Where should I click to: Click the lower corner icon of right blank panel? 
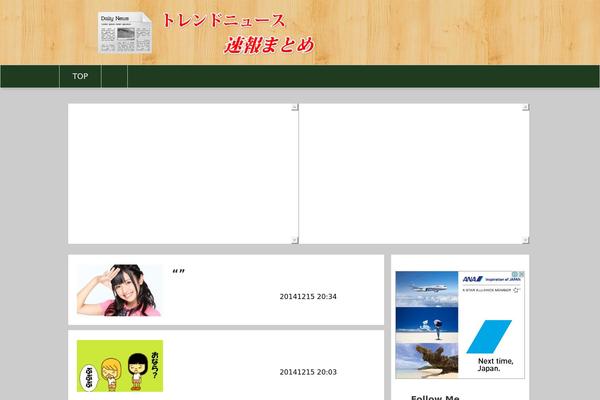526,240
